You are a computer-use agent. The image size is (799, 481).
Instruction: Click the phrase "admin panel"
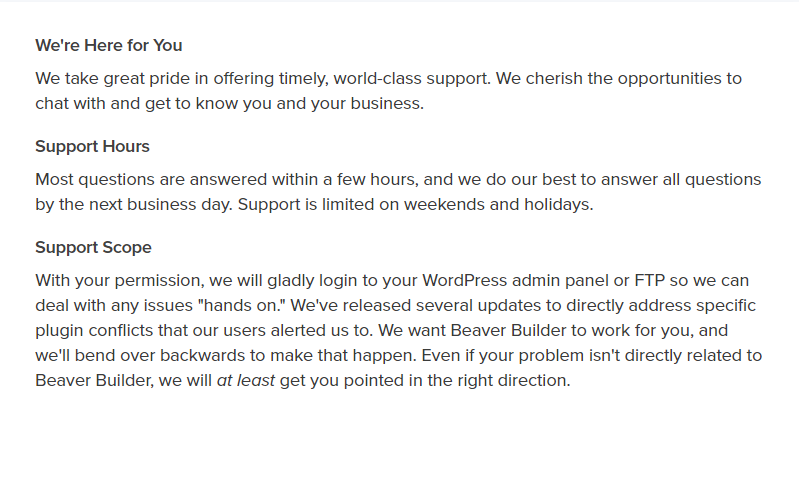[560, 281]
